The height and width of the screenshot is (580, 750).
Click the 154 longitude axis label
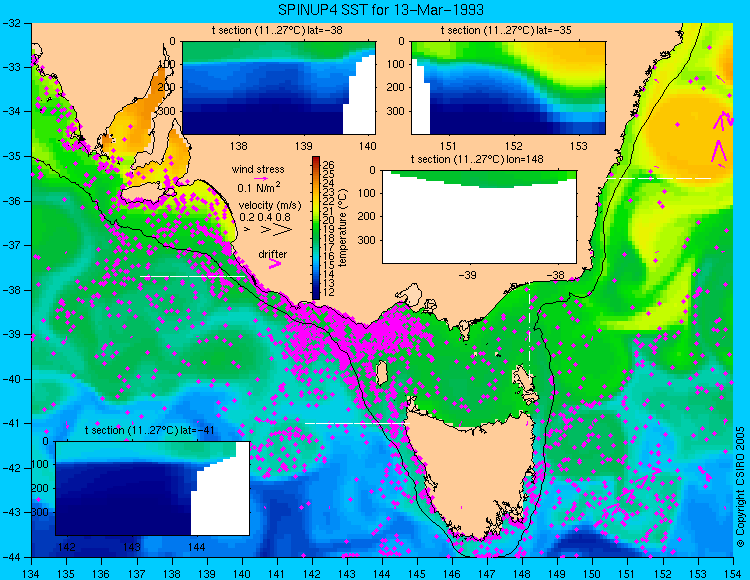pyautogui.click(x=733, y=574)
